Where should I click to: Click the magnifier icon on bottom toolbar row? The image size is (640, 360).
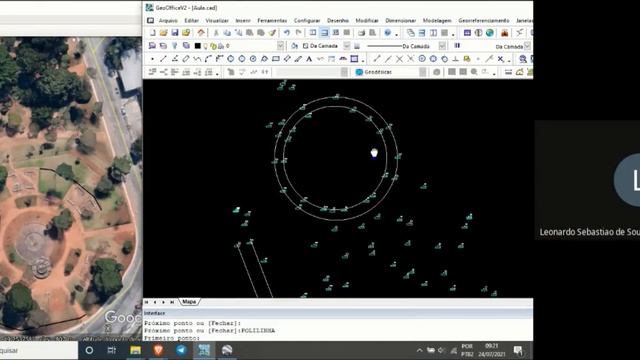tap(474, 72)
